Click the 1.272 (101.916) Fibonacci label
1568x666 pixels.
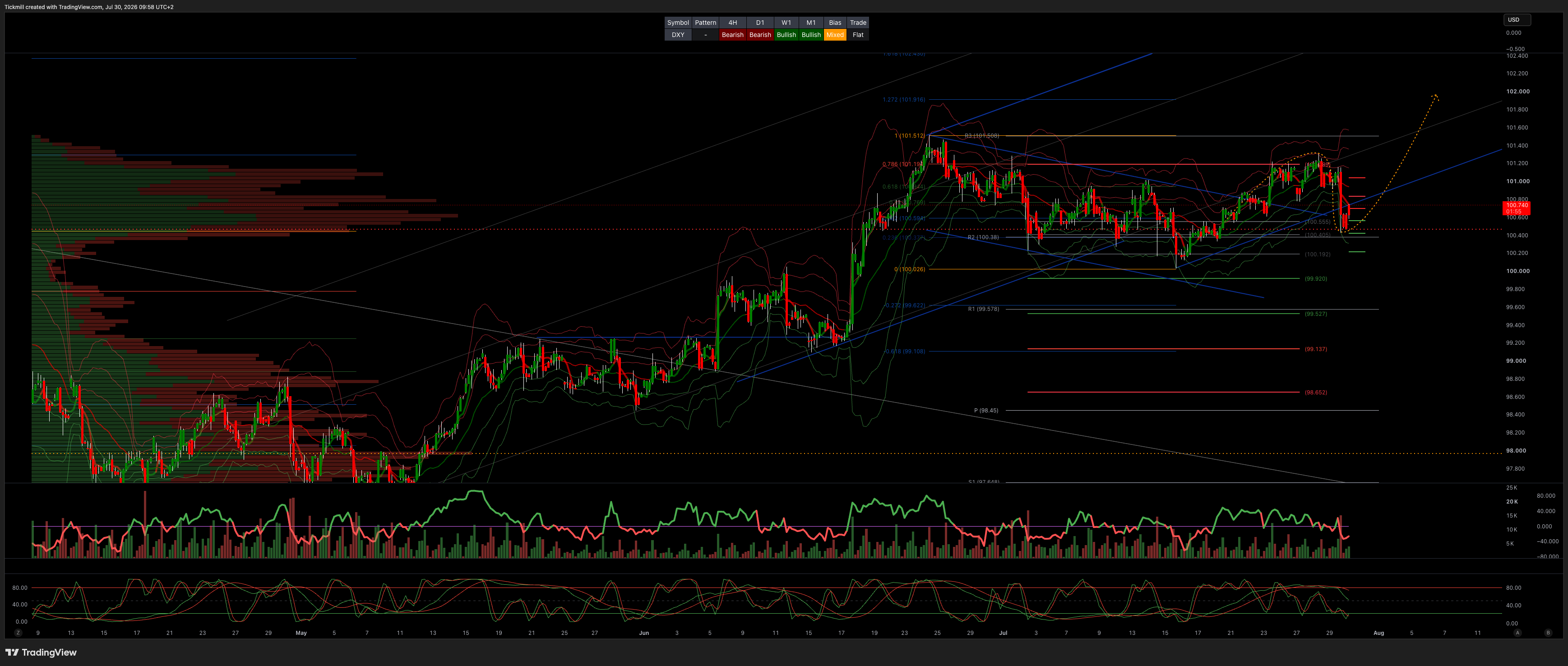(x=904, y=99)
